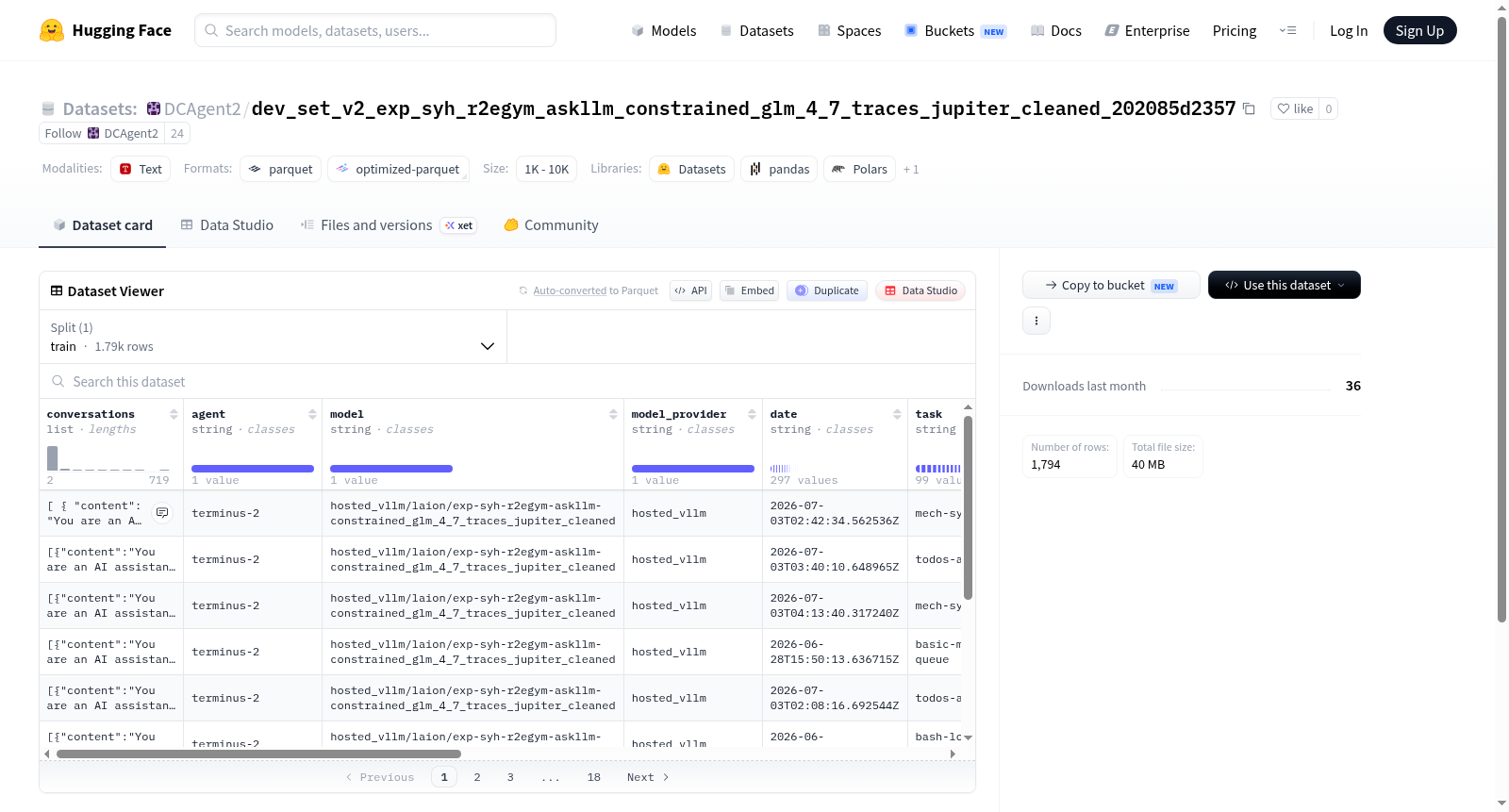Open the navigation more-menu icon
Image resolution: width=1509 pixels, height=812 pixels.
tap(1287, 30)
